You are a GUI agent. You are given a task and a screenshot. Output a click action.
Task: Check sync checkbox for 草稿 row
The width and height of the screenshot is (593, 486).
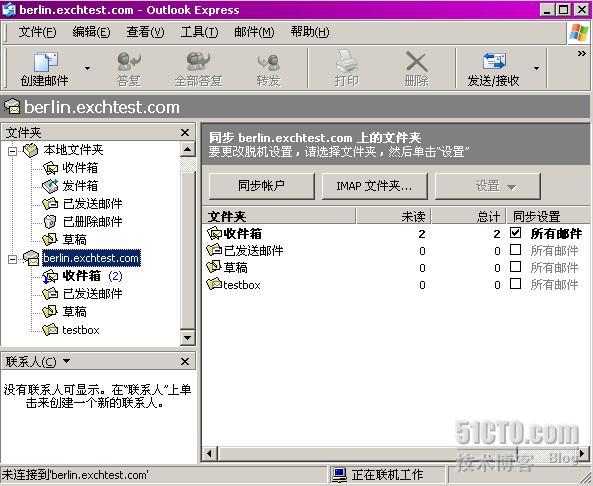tap(515, 267)
